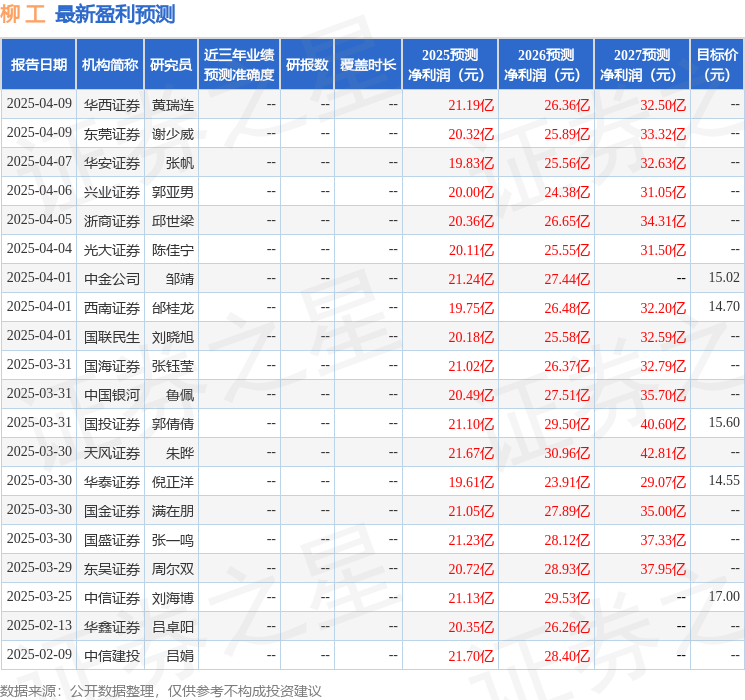745x700 pixels.
Task: Select the 东莞证券 institution cell
Action: point(112,134)
